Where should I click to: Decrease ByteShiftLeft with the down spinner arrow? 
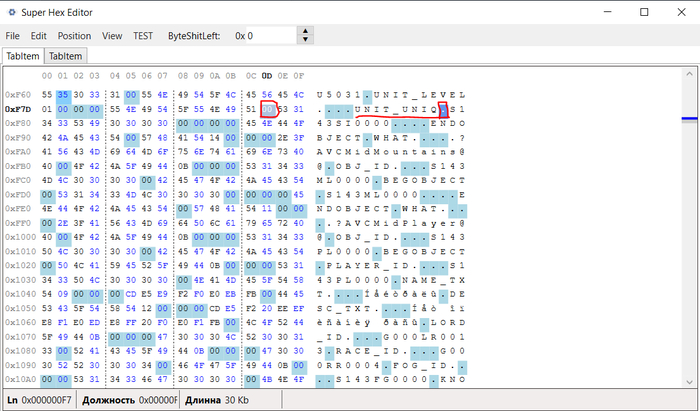pos(307,40)
